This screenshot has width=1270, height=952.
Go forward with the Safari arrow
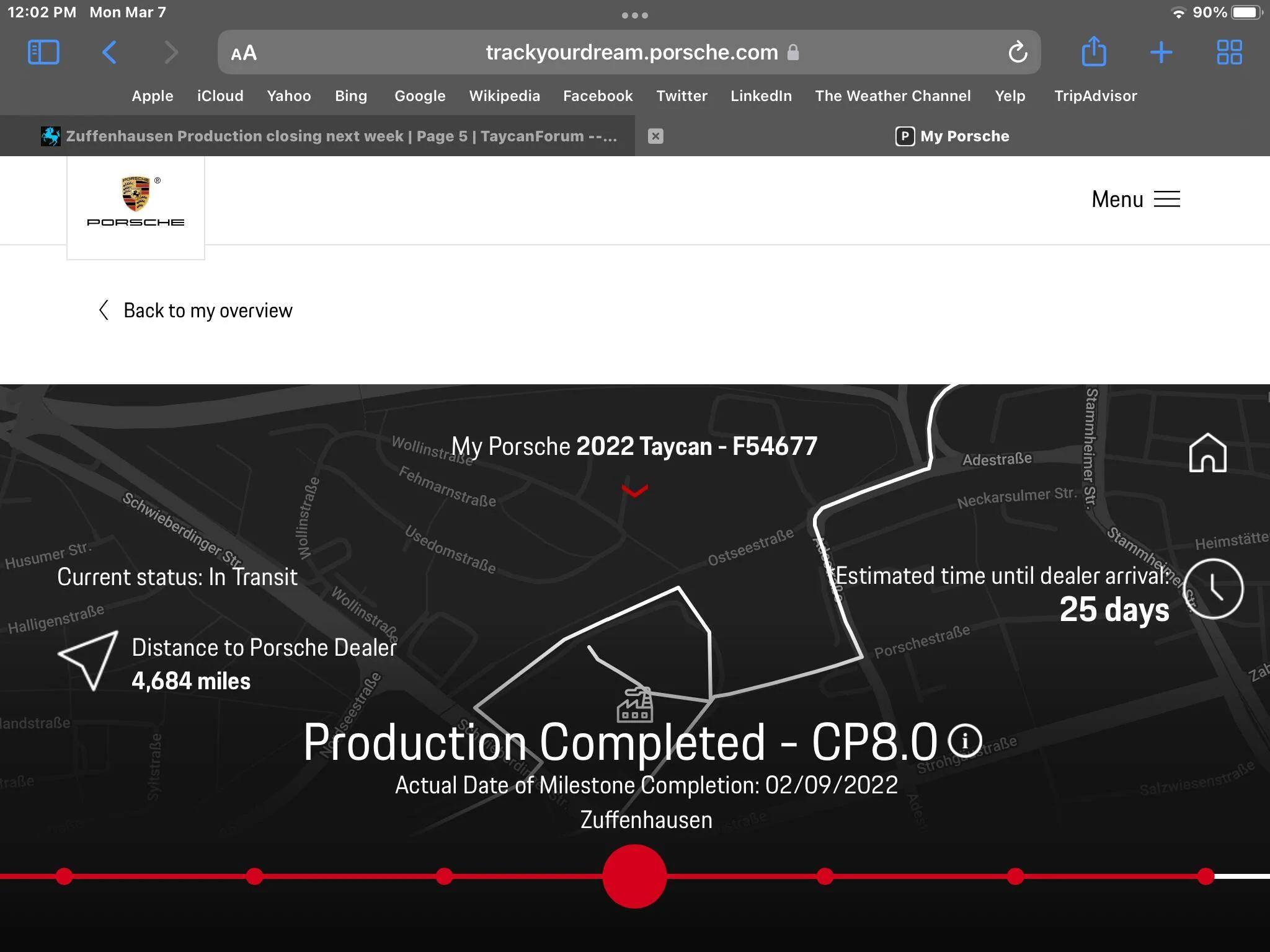[x=171, y=53]
